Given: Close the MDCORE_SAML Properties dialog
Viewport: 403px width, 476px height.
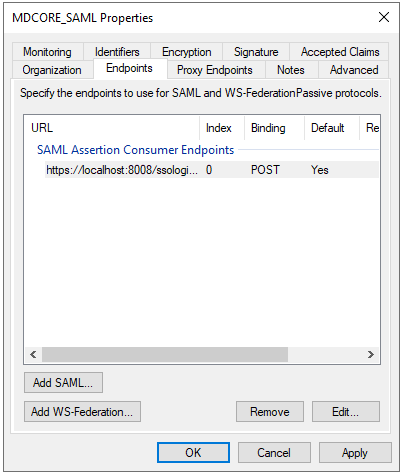Looking at the screenshot, I should pyautogui.click(x=384, y=17).
